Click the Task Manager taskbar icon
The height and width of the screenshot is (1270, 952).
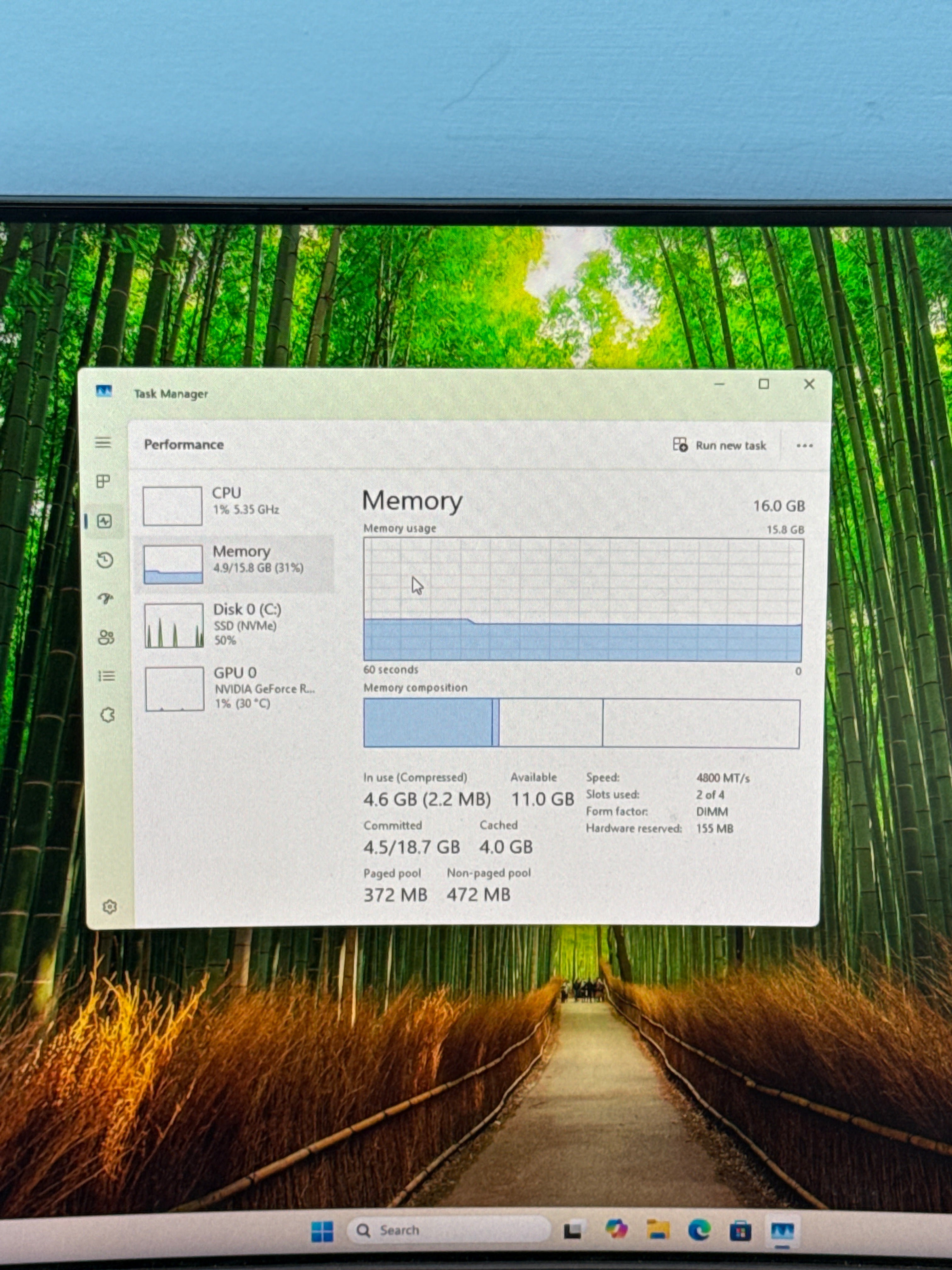[x=783, y=1232]
